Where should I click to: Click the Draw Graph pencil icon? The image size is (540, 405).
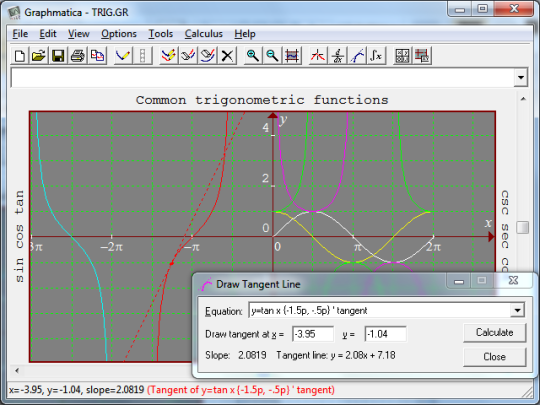point(123,55)
